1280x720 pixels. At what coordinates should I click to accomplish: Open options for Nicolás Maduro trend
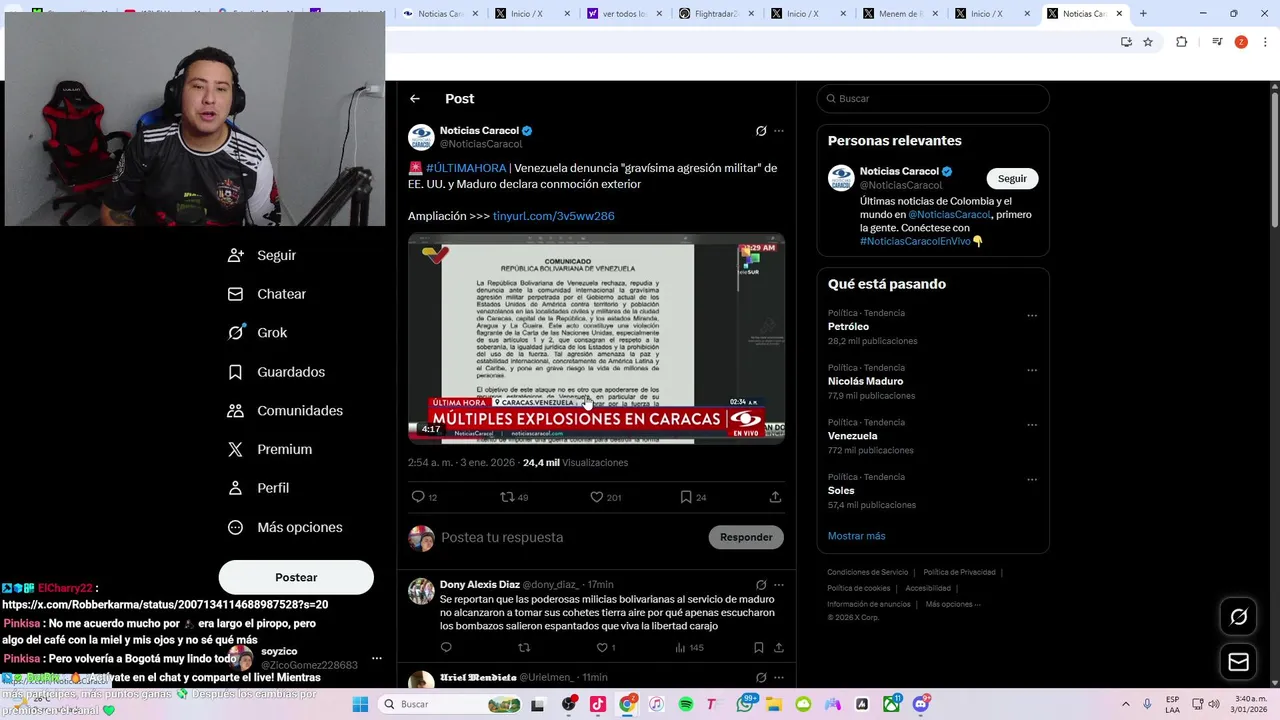click(x=1032, y=370)
